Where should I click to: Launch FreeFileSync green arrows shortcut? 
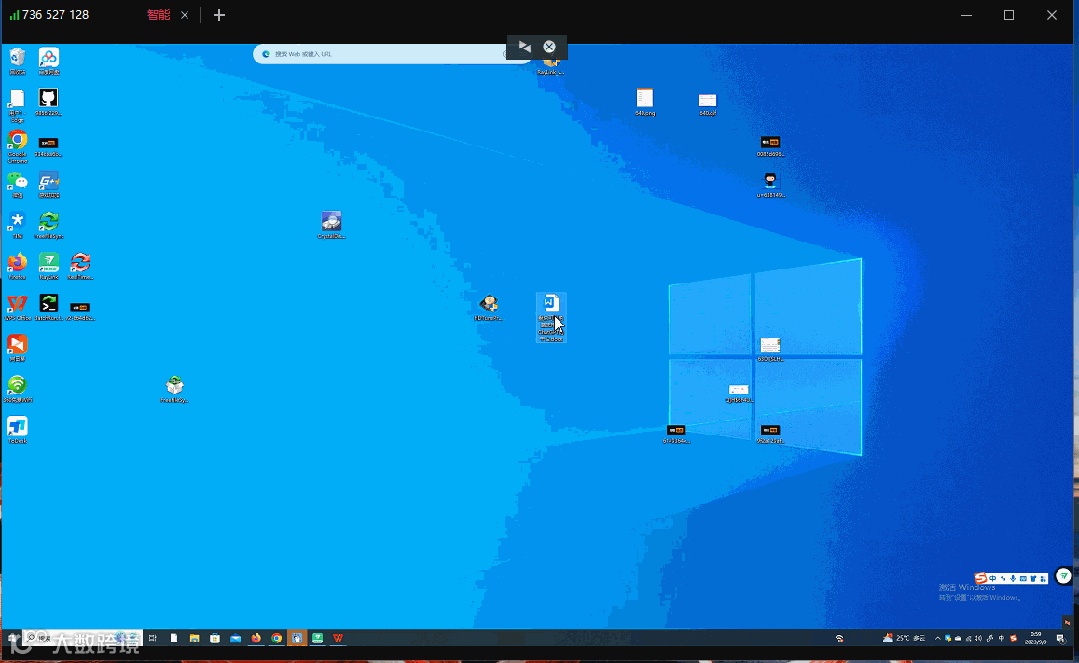(x=48, y=225)
